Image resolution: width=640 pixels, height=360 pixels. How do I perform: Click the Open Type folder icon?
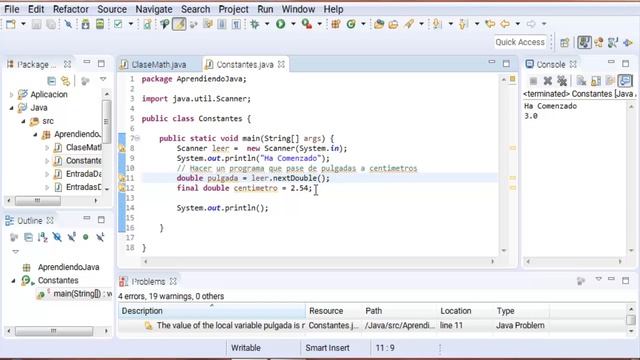[379, 24]
